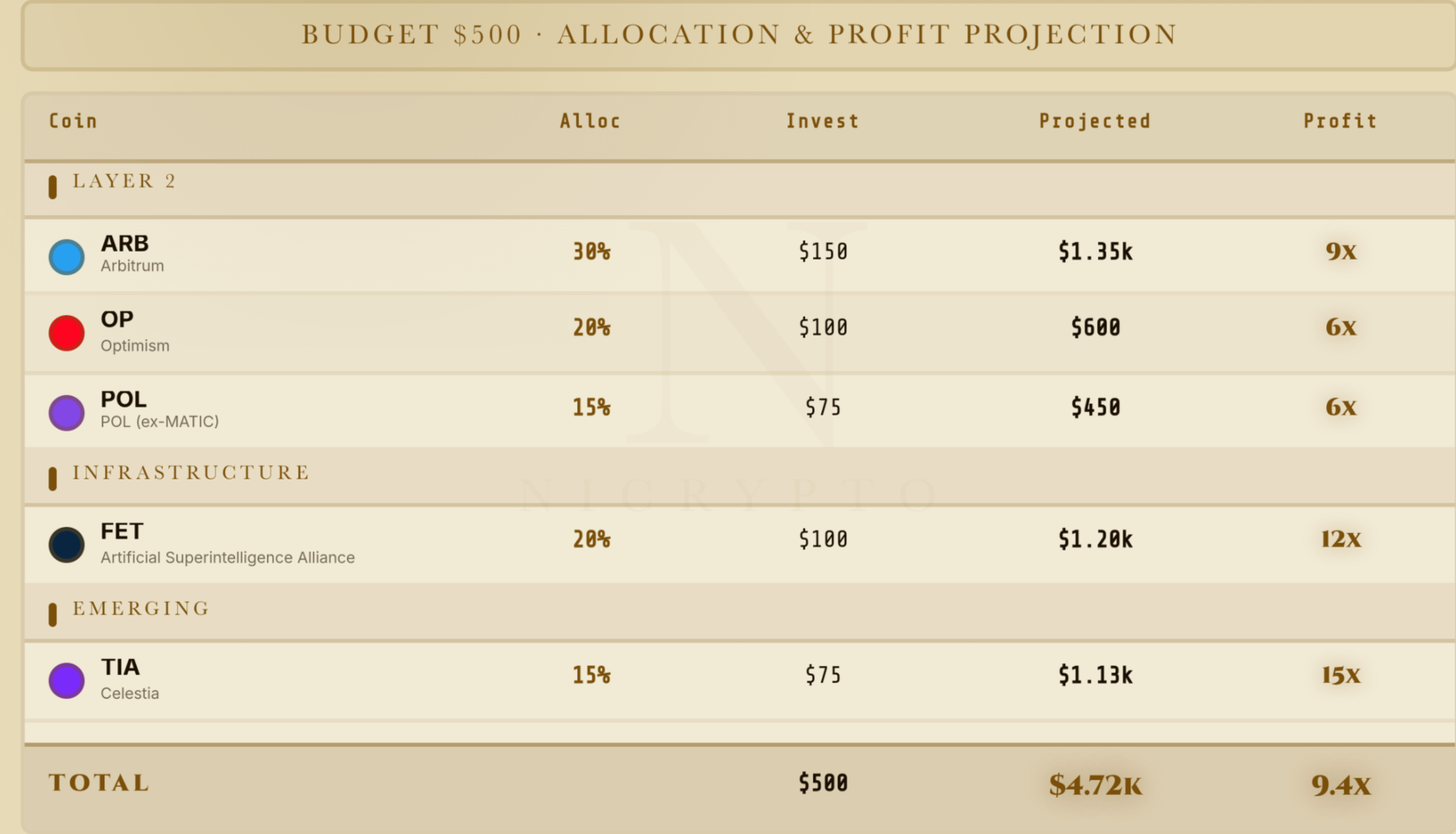Click the purple POL coin icon
This screenshot has width=1456, height=834.
(x=66, y=413)
